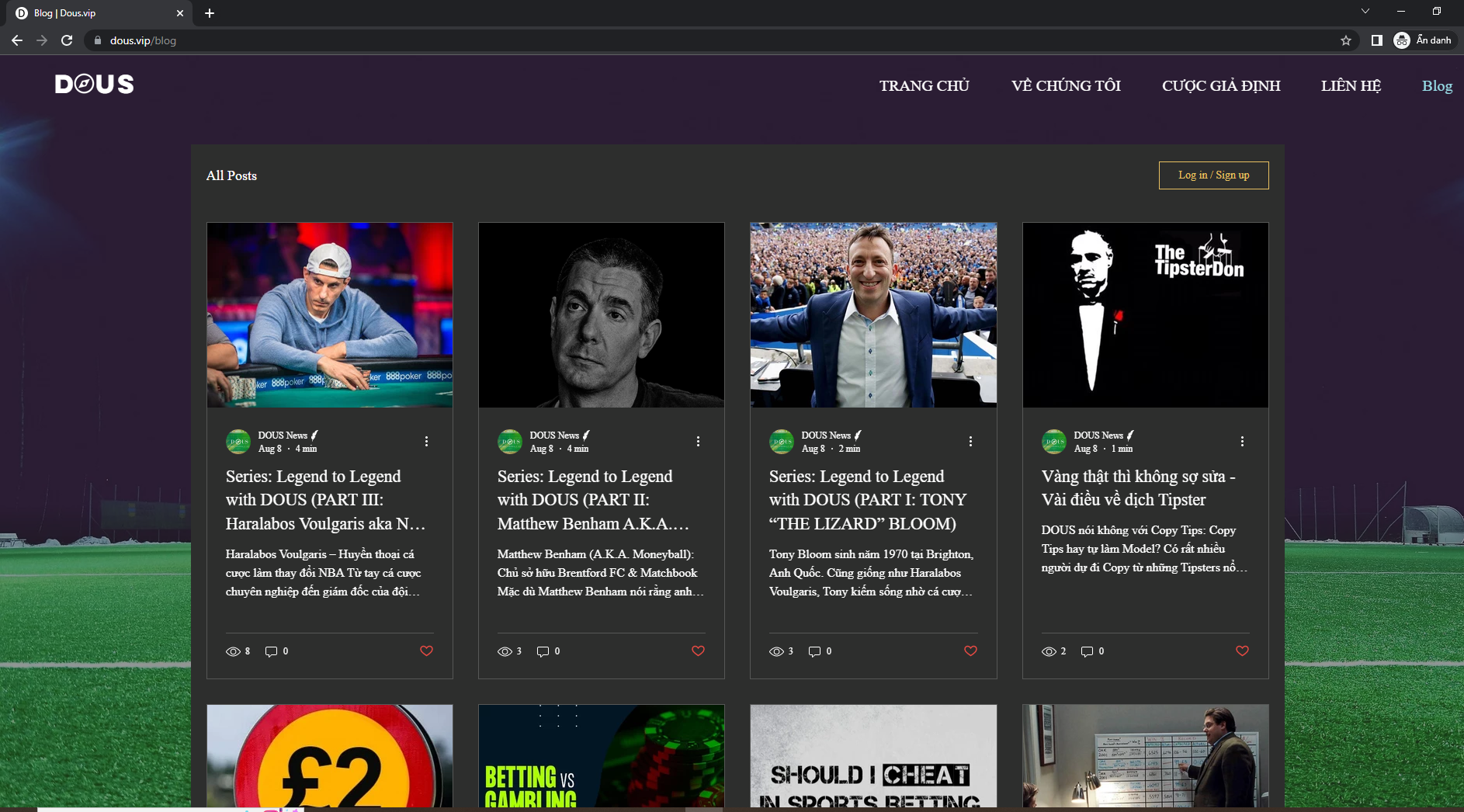Open the black-and-white Matthew Benham portrait
The width and height of the screenshot is (1464, 812).
tap(602, 315)
